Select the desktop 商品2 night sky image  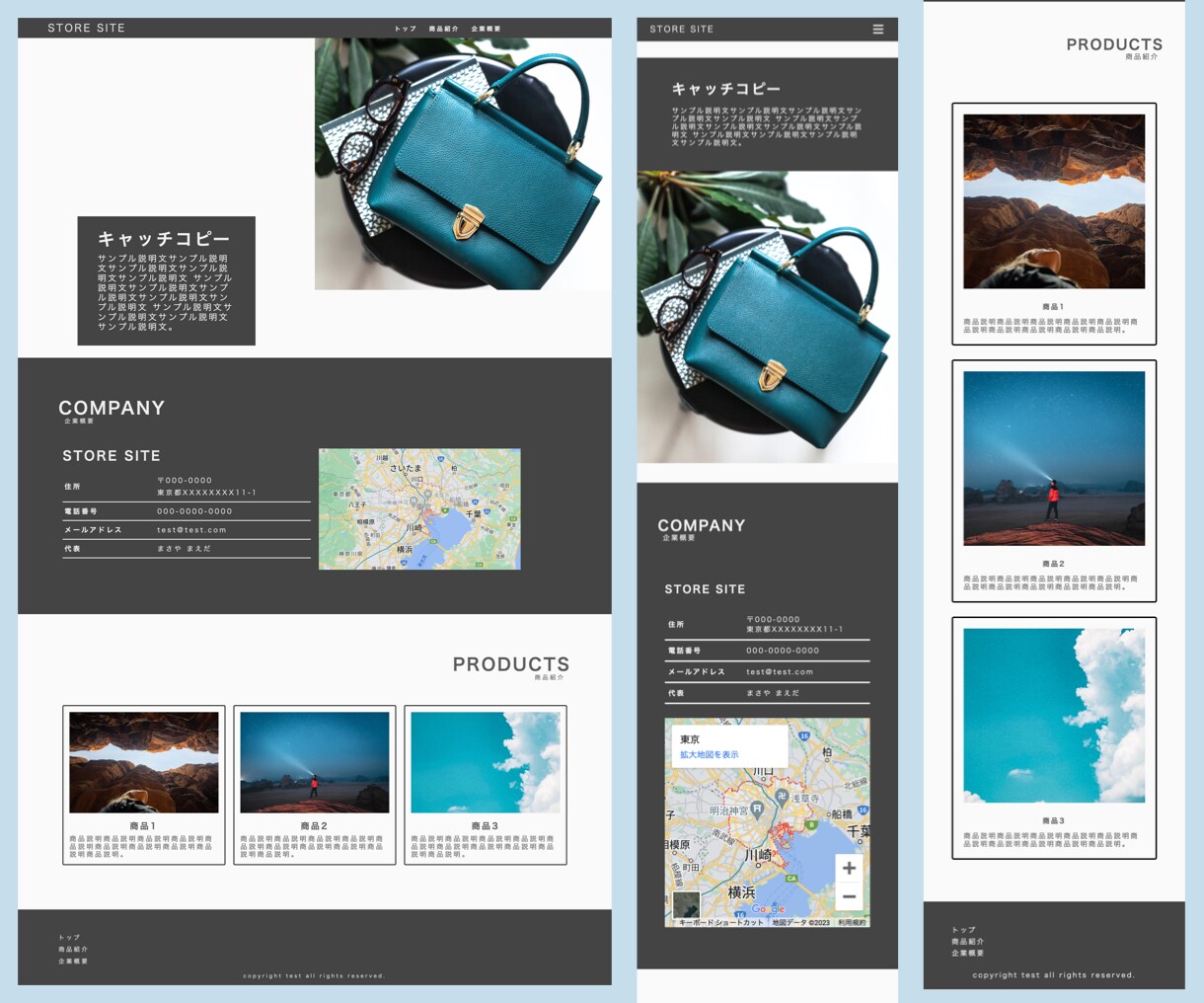315,762
